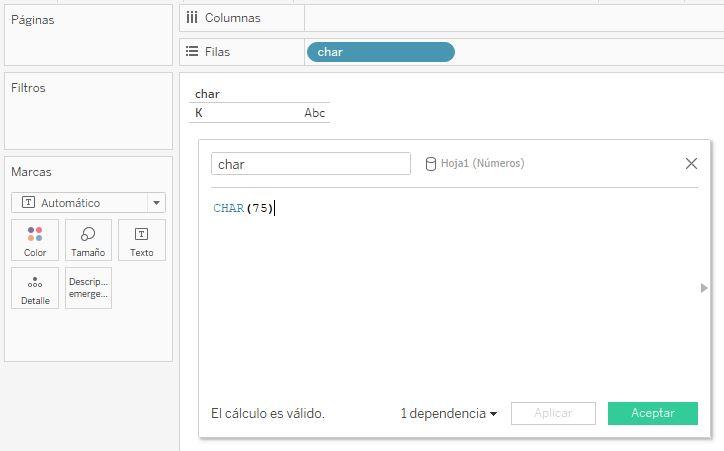Click the Tamaño size marks button

88,240
